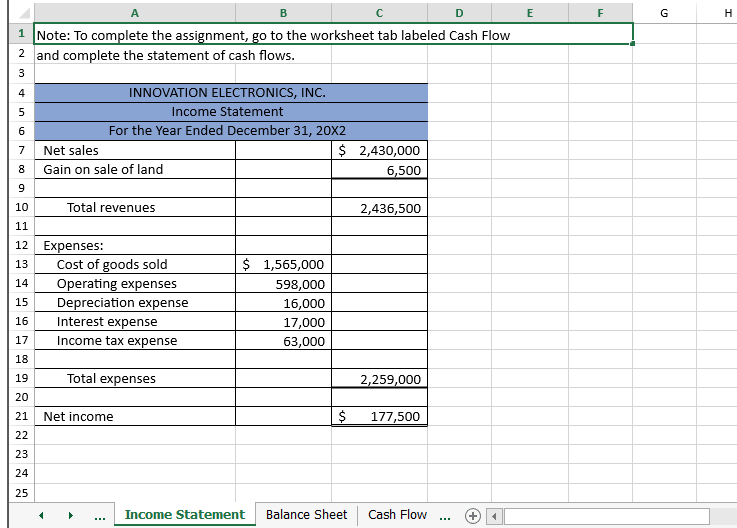The height and width of the screenshot is (528, 737).
Task: Select income tax value 63,000
Action: [283, 340]
